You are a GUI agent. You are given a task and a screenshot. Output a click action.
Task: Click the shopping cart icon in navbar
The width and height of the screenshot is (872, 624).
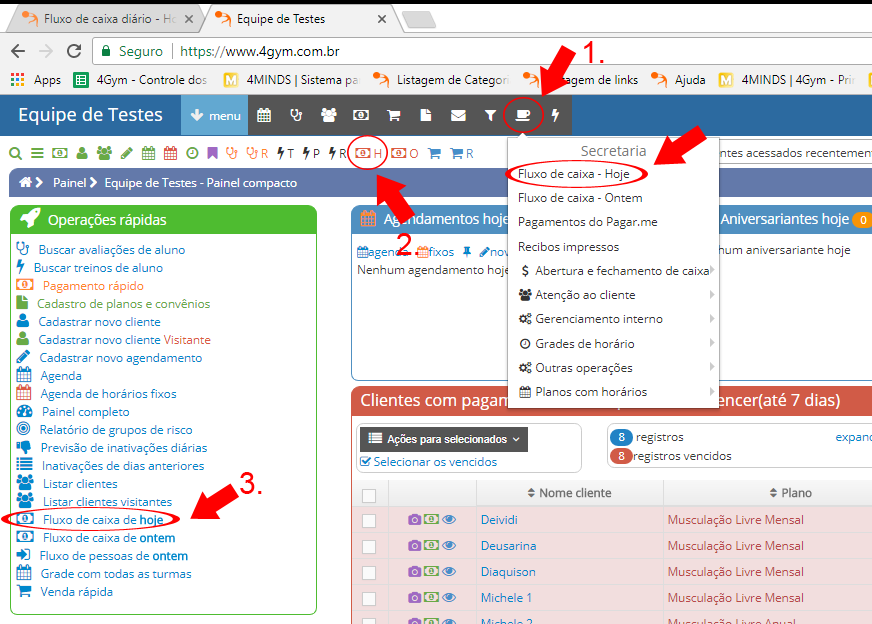(394, 116)
